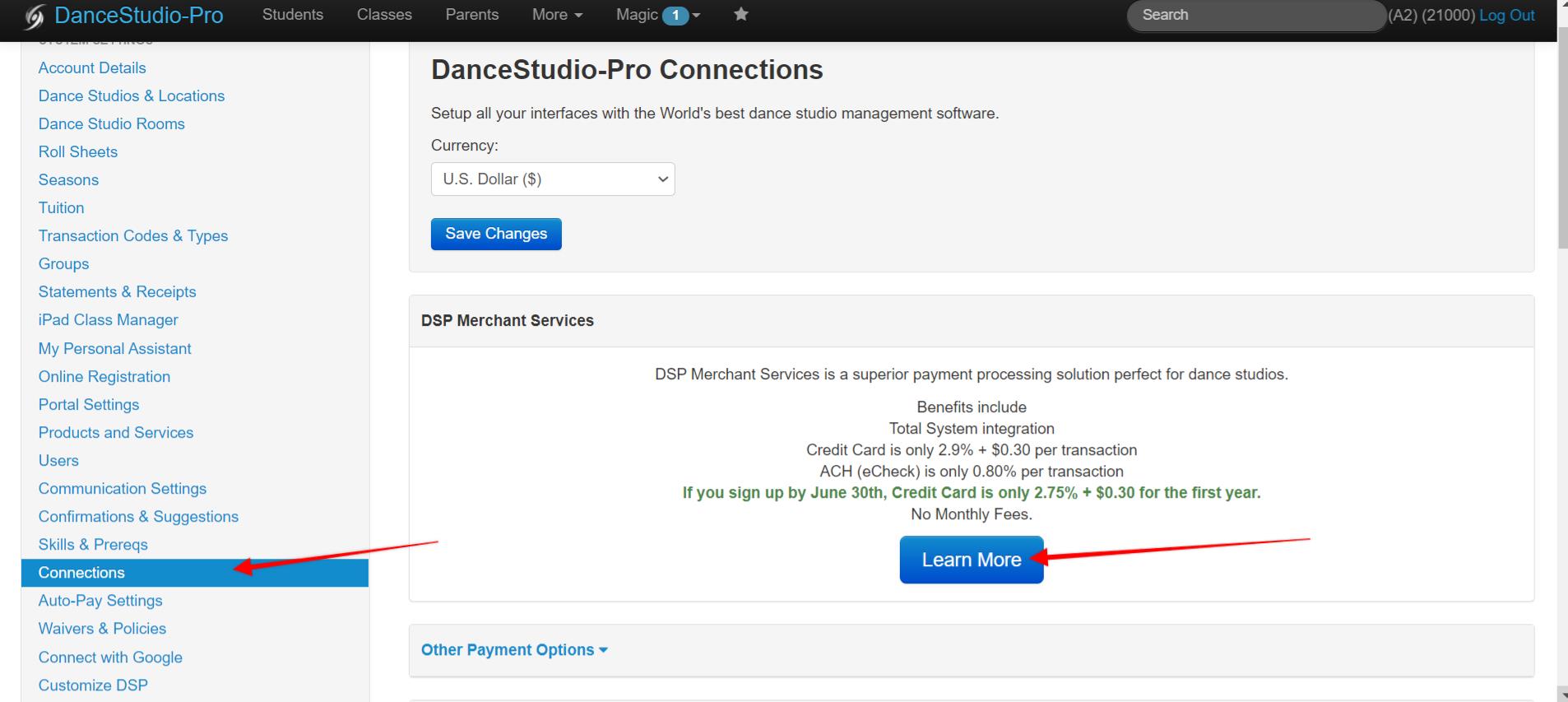Image resolution: width=1568 pixels, height=702 pixels.
Task: Open Account Details in sidebar
Action: (92, 67)
